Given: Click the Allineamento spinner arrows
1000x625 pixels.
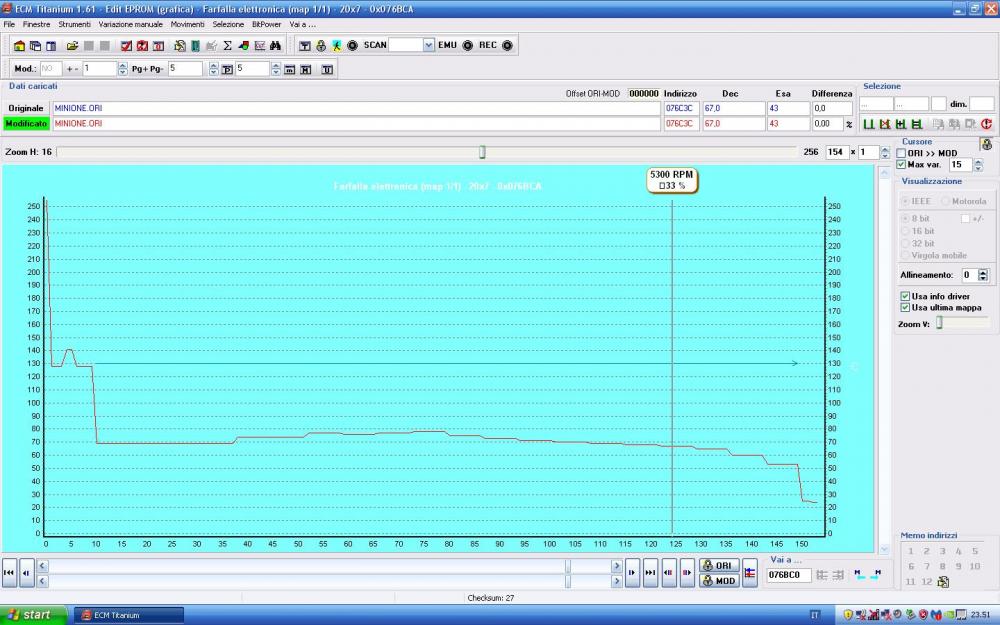Looking at the screenshot, I should 983,275.
